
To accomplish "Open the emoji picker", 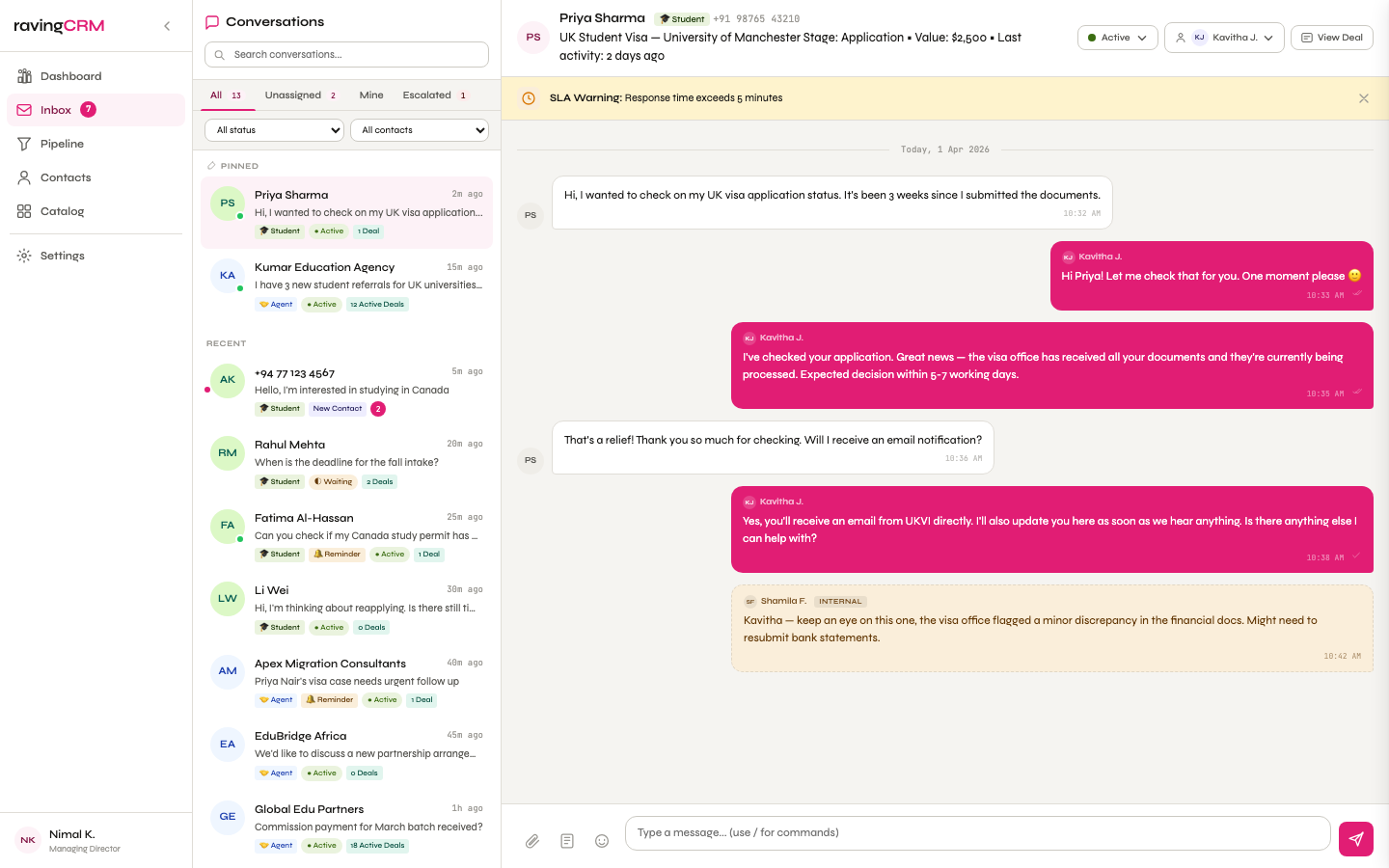I will pos(602,841).
